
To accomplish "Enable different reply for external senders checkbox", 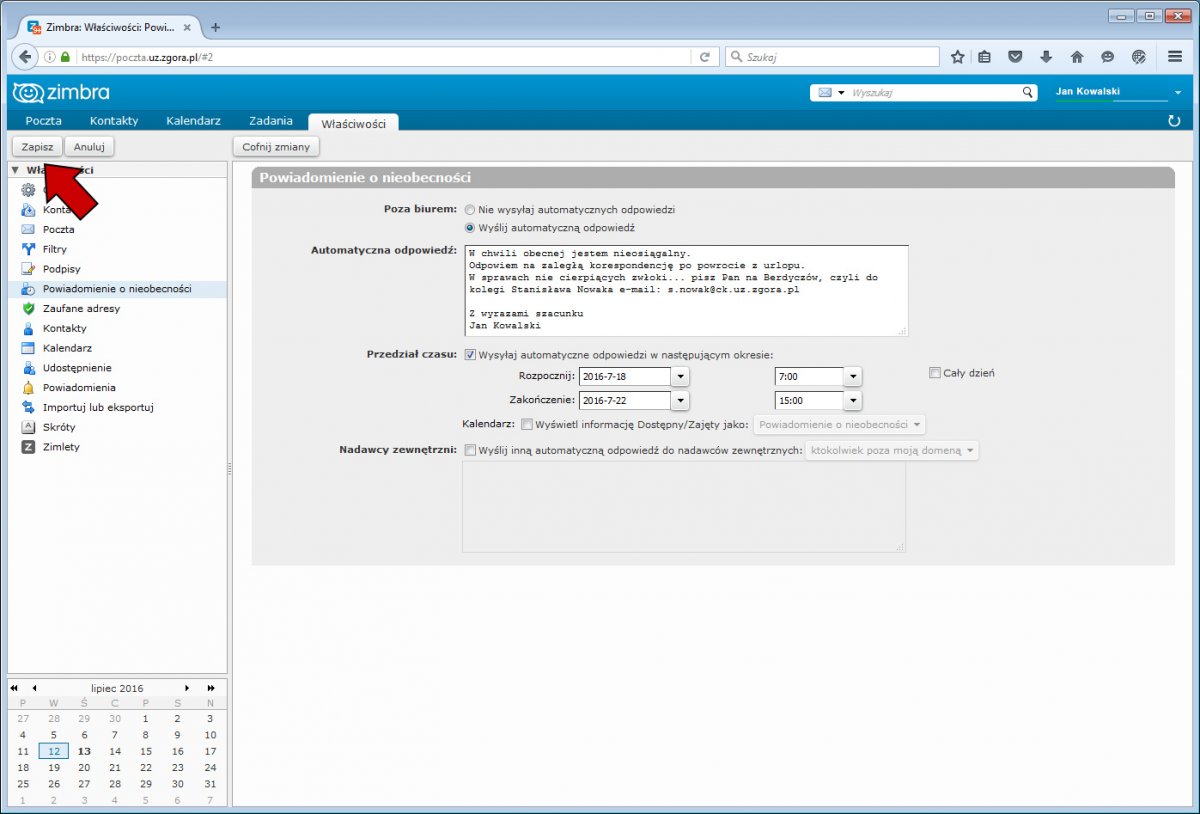I will tap(470, 451).
